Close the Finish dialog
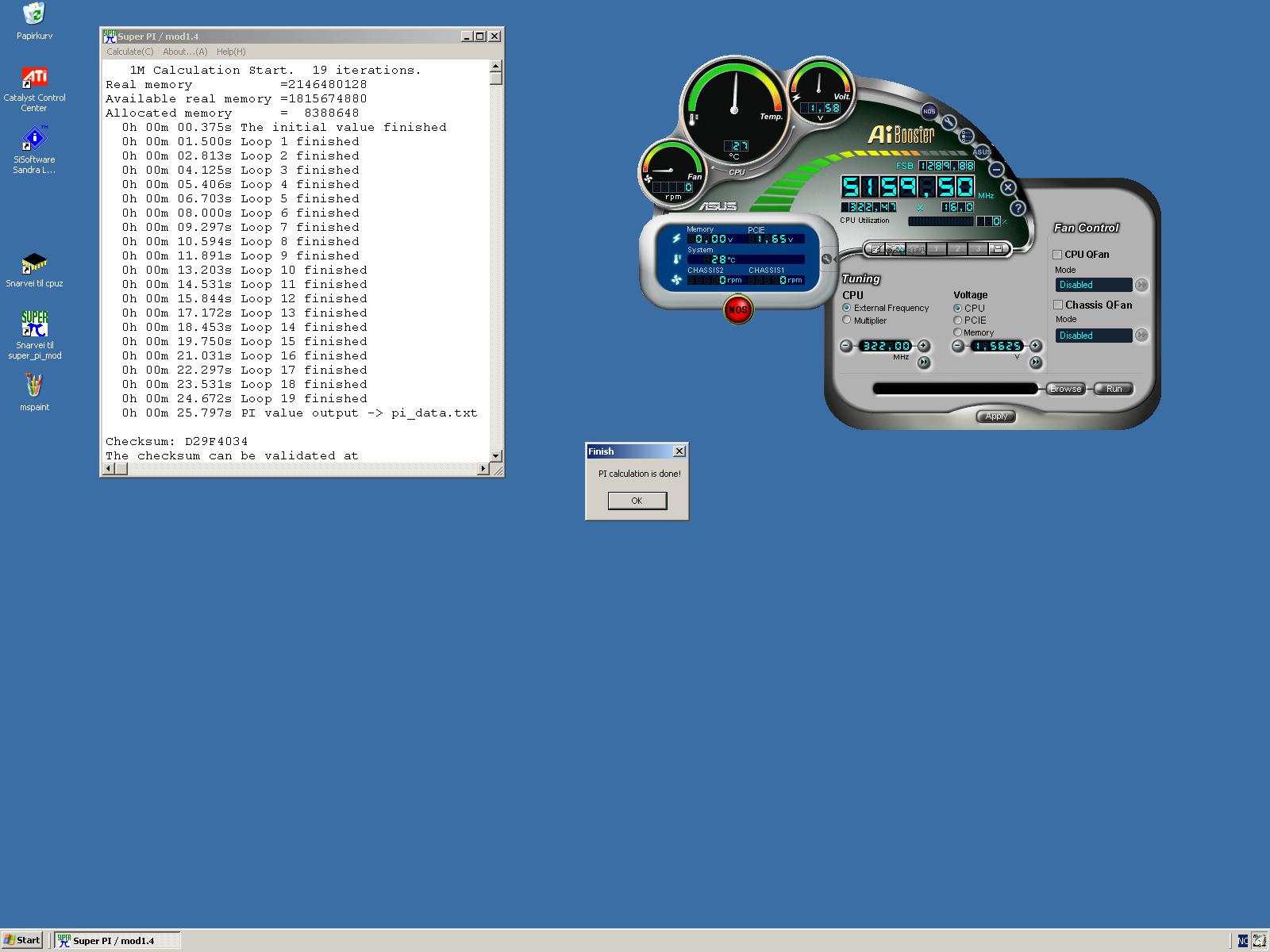 (x=679, y=451)
